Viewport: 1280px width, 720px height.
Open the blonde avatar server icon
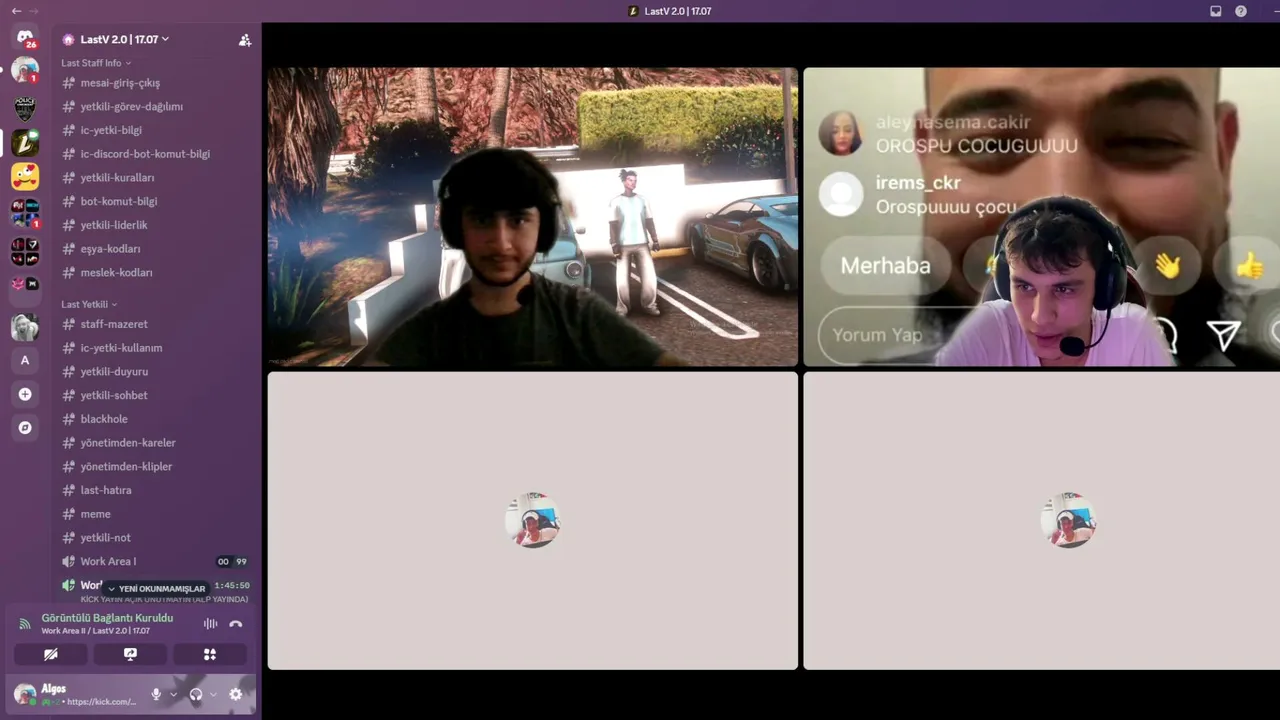pos(25,327)
